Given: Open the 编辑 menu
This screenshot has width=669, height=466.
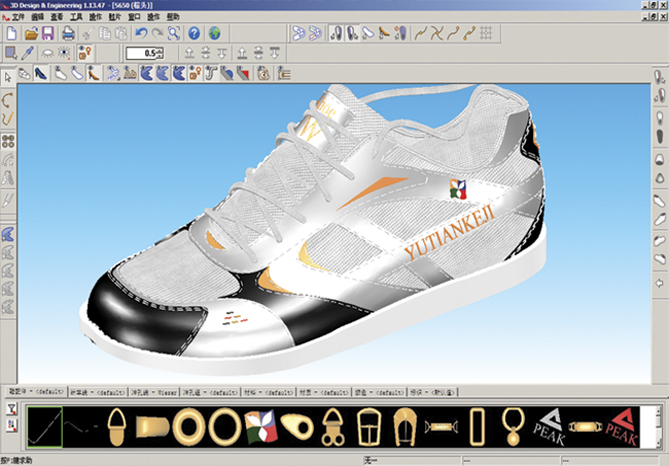Looking at the screenshot, I should coord(38,17).
